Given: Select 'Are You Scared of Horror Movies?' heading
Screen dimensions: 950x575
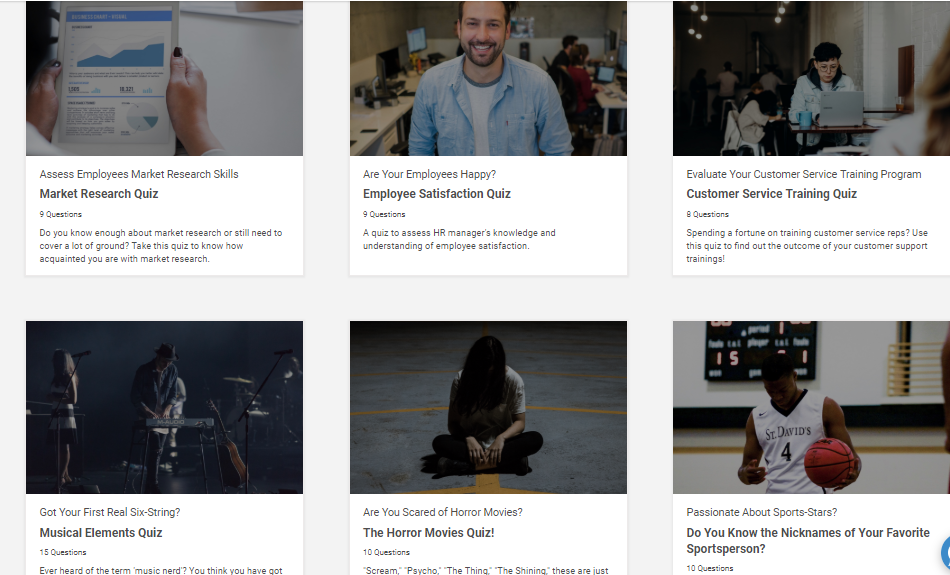Looking at the screenshot, I should (442, 513).
